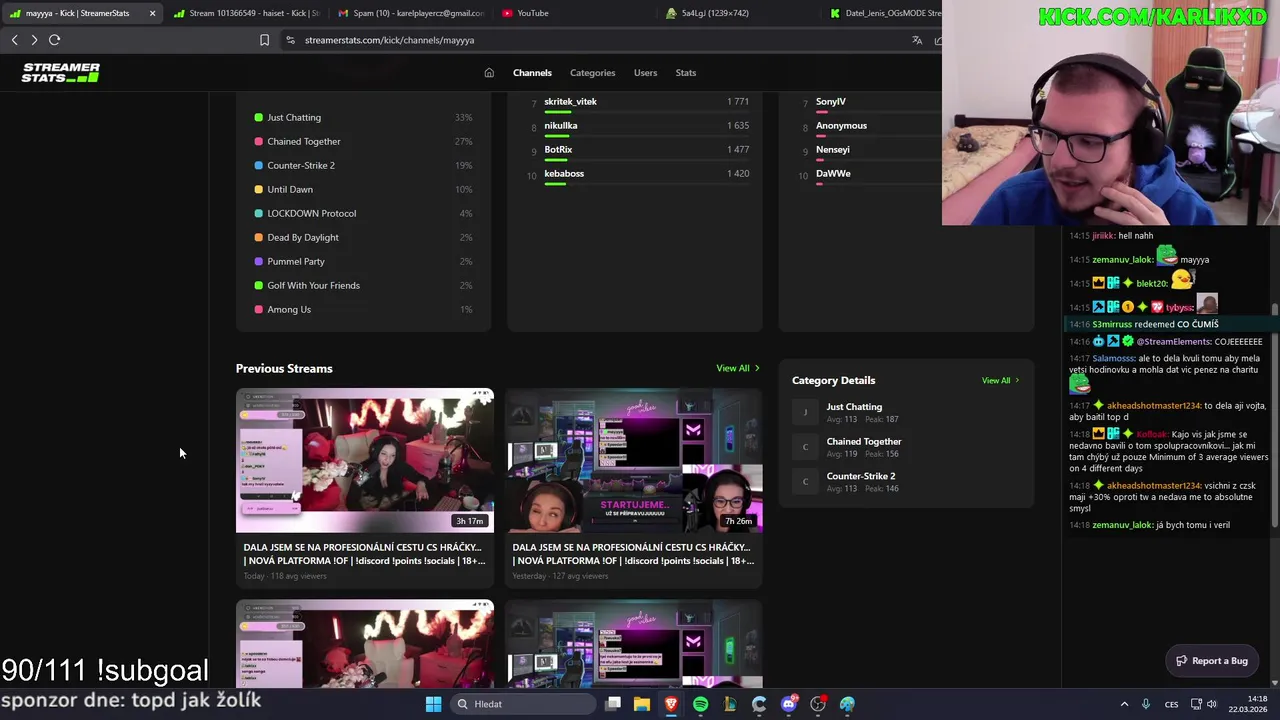
Task: Select Dead By Daylight in category list
Action: [x=364, y=237]
